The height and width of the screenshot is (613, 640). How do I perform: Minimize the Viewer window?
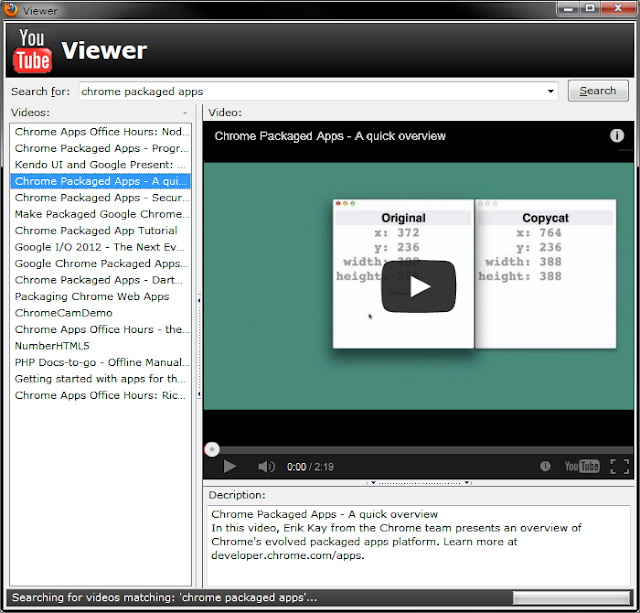coord(568,8)
